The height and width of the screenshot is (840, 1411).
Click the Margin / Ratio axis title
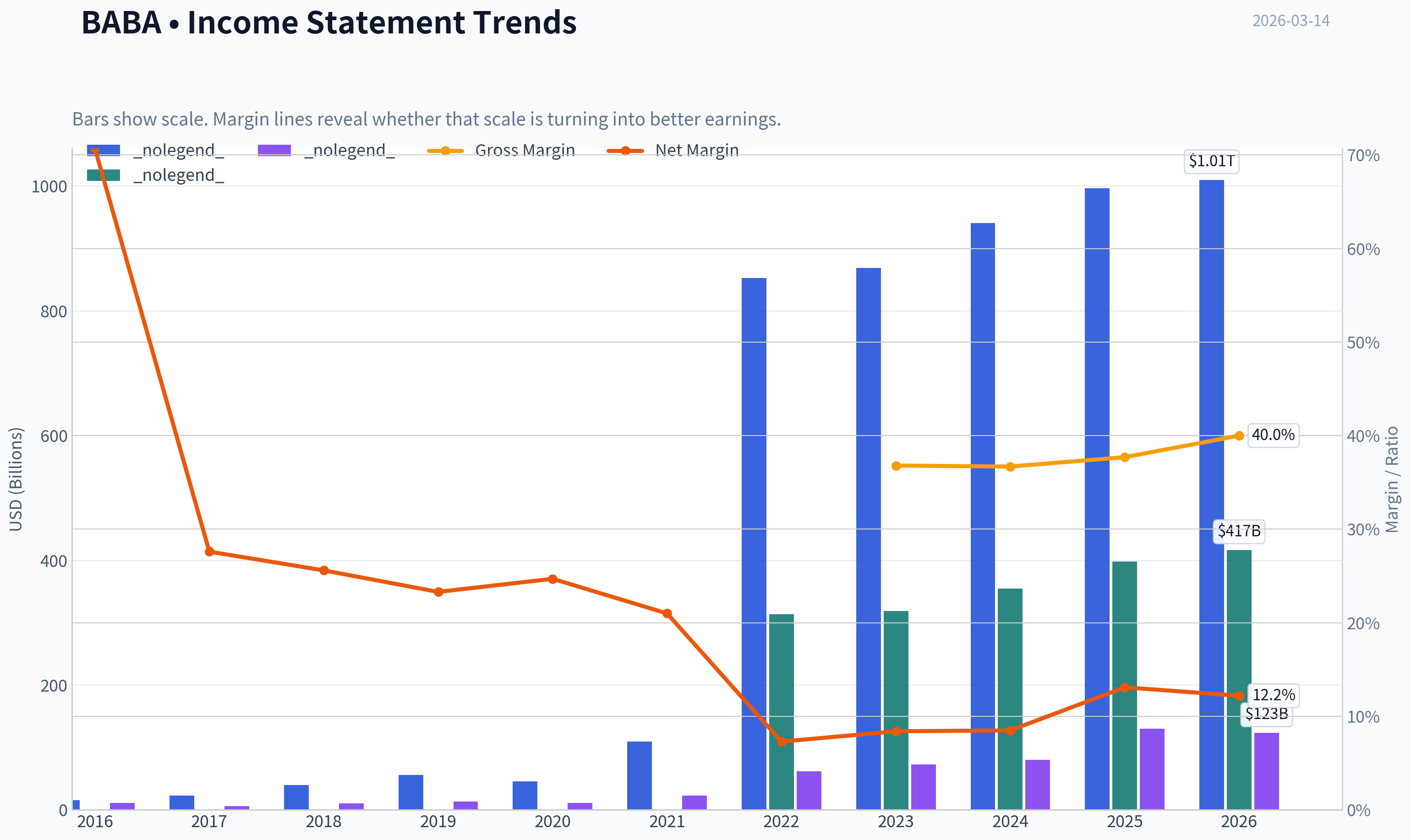1392,480
